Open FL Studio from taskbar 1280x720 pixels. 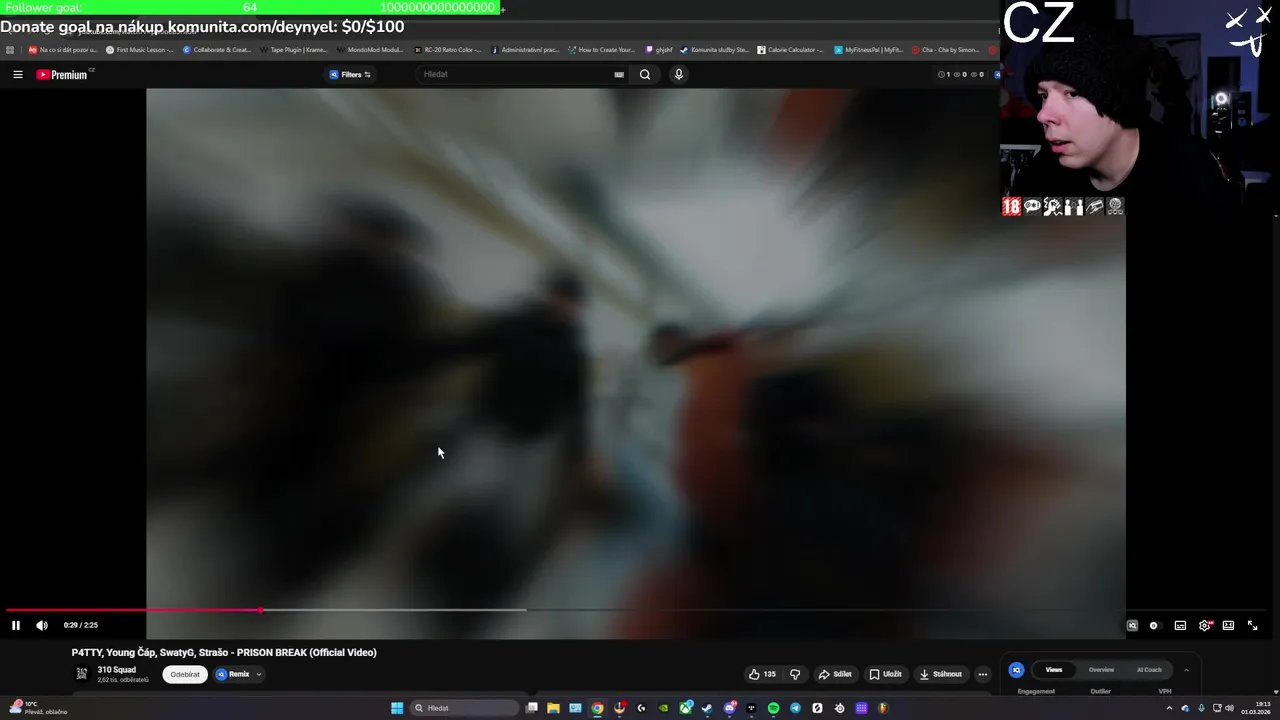883,708
